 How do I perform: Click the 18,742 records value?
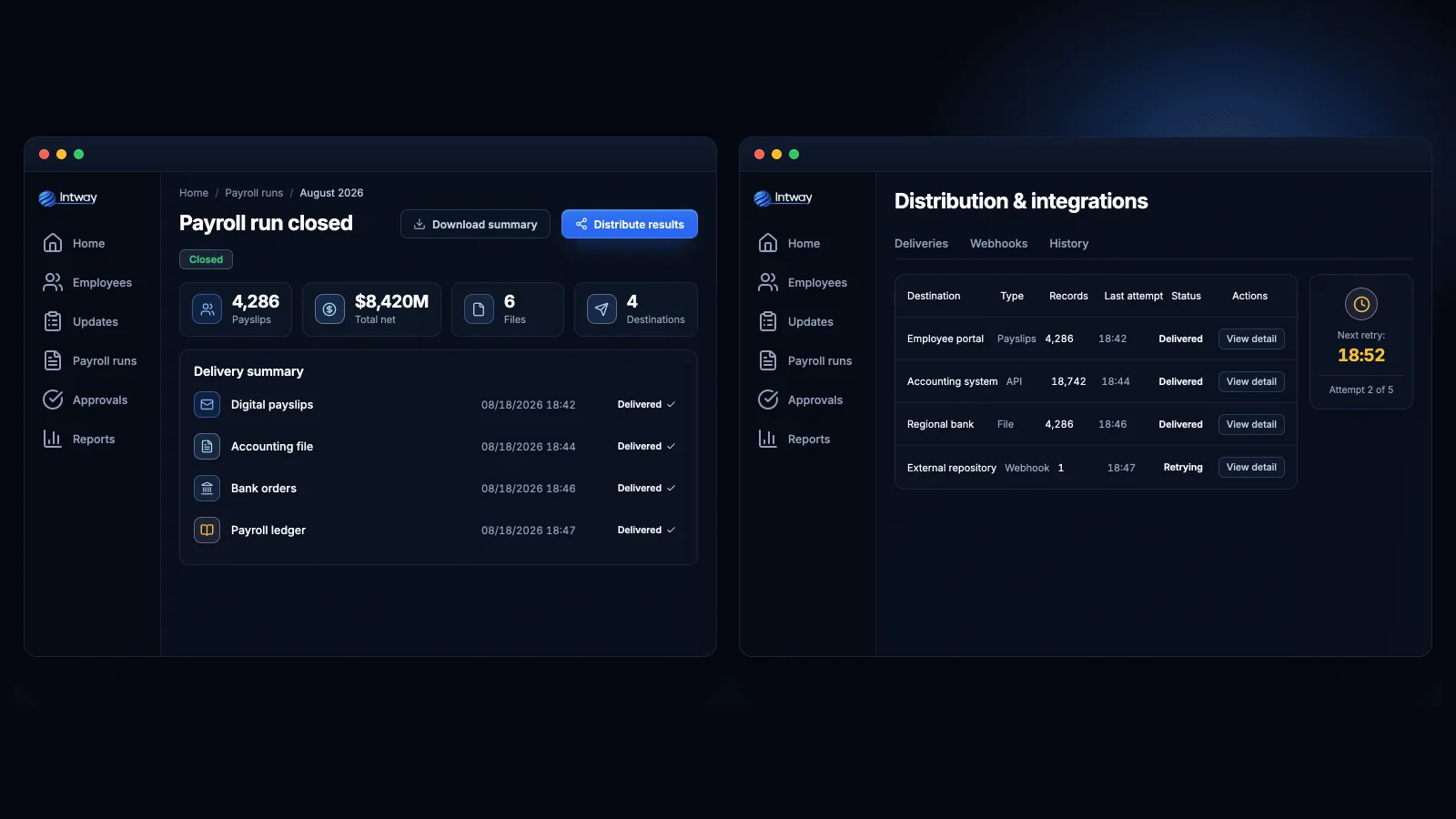pos(1068,381)
